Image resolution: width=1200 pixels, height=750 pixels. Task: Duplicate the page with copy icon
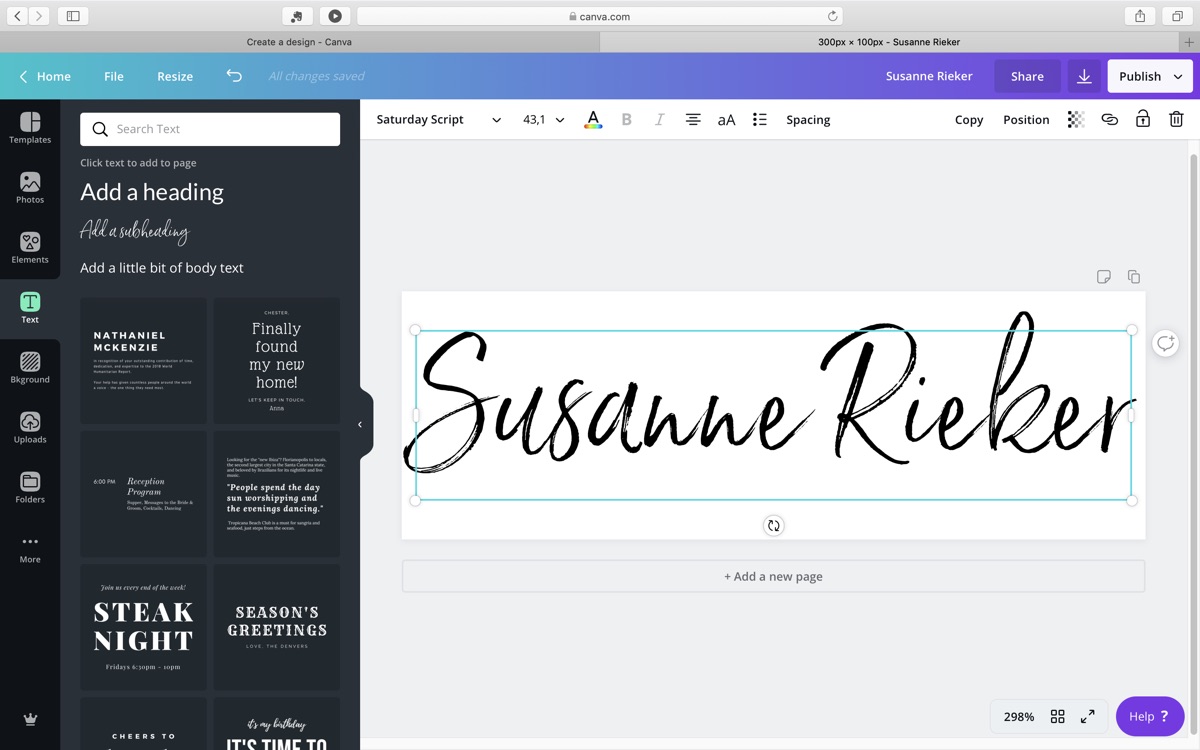(1133, 277)
